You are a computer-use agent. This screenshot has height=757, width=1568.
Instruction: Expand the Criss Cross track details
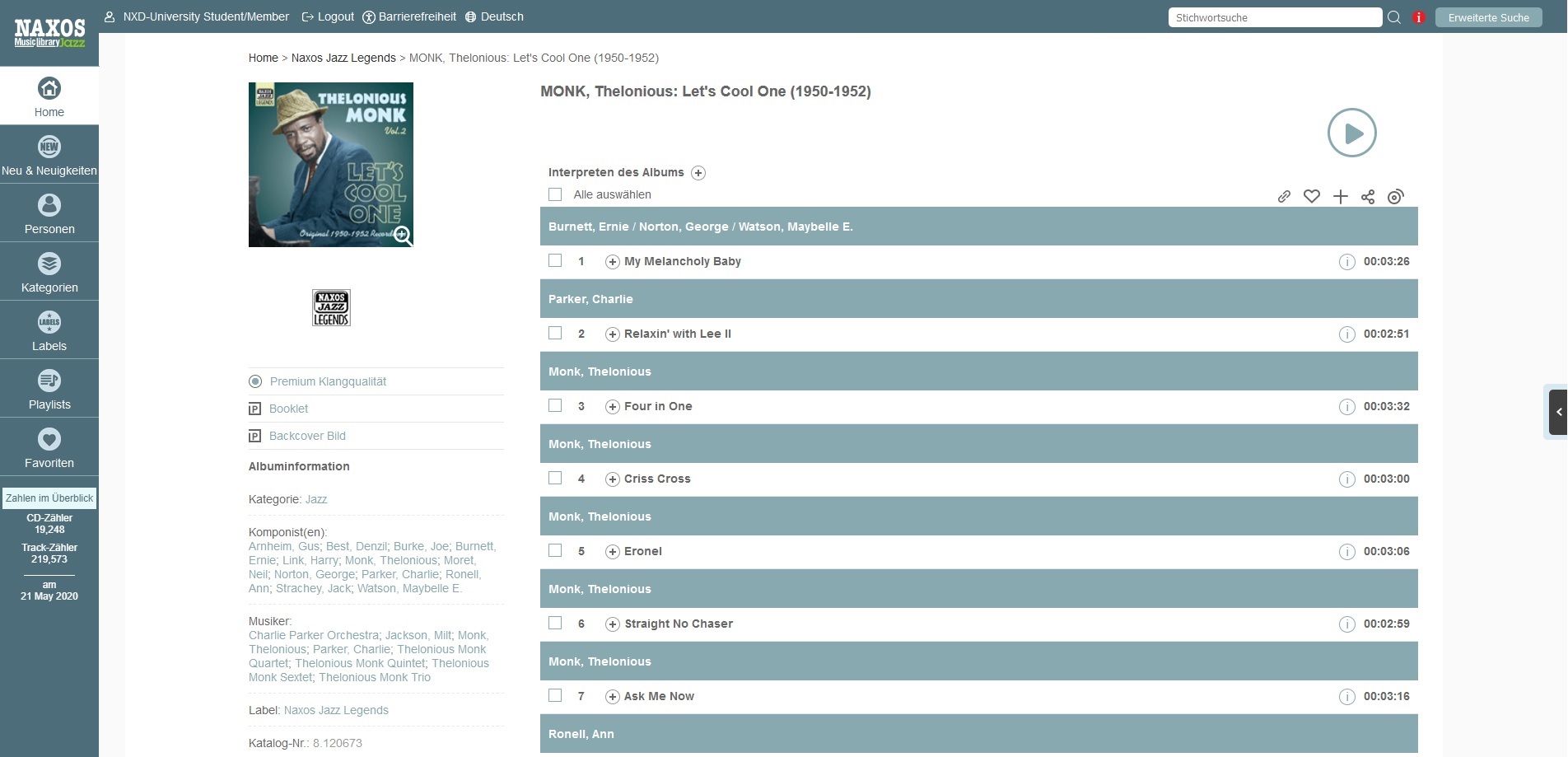(612, 479)
